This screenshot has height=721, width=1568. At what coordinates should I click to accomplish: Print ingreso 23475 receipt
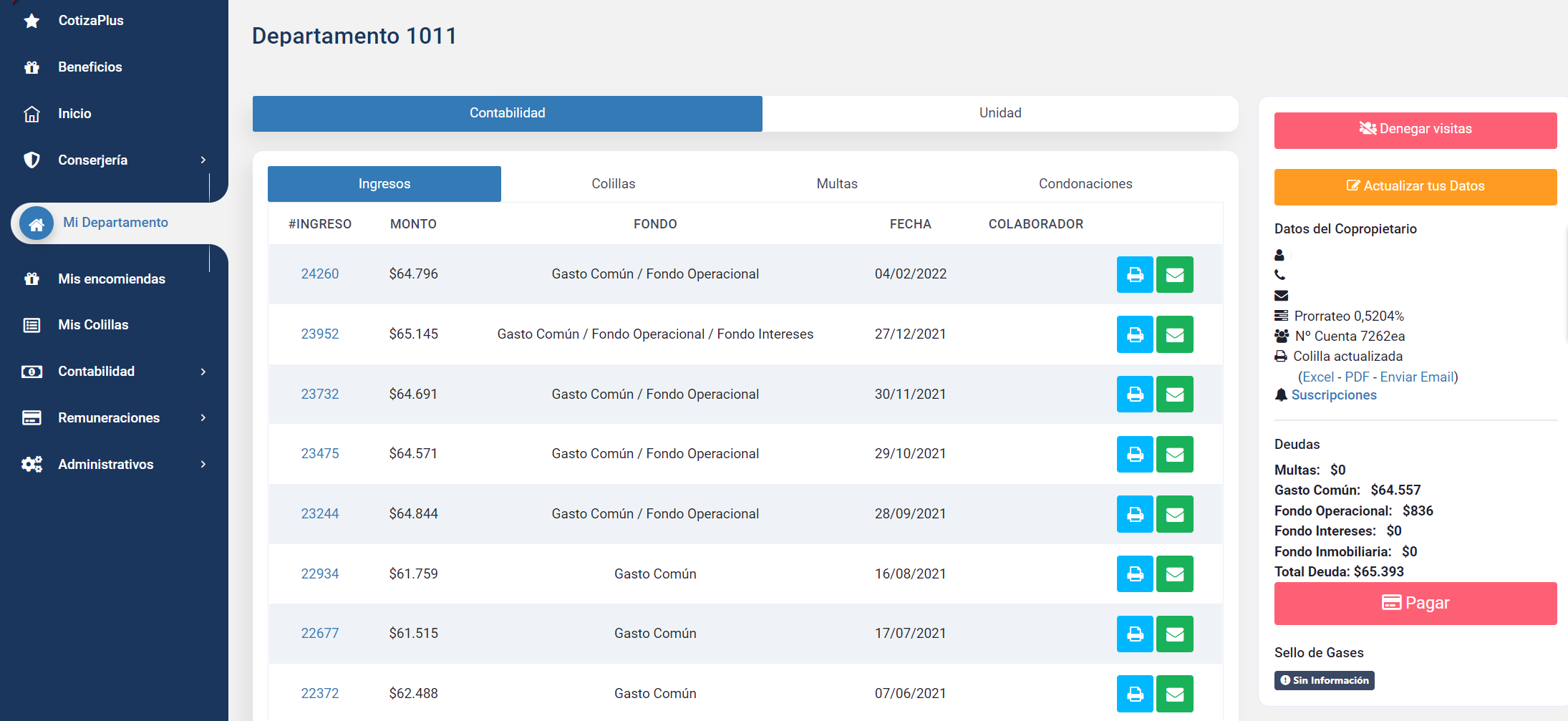(1135, 454)
